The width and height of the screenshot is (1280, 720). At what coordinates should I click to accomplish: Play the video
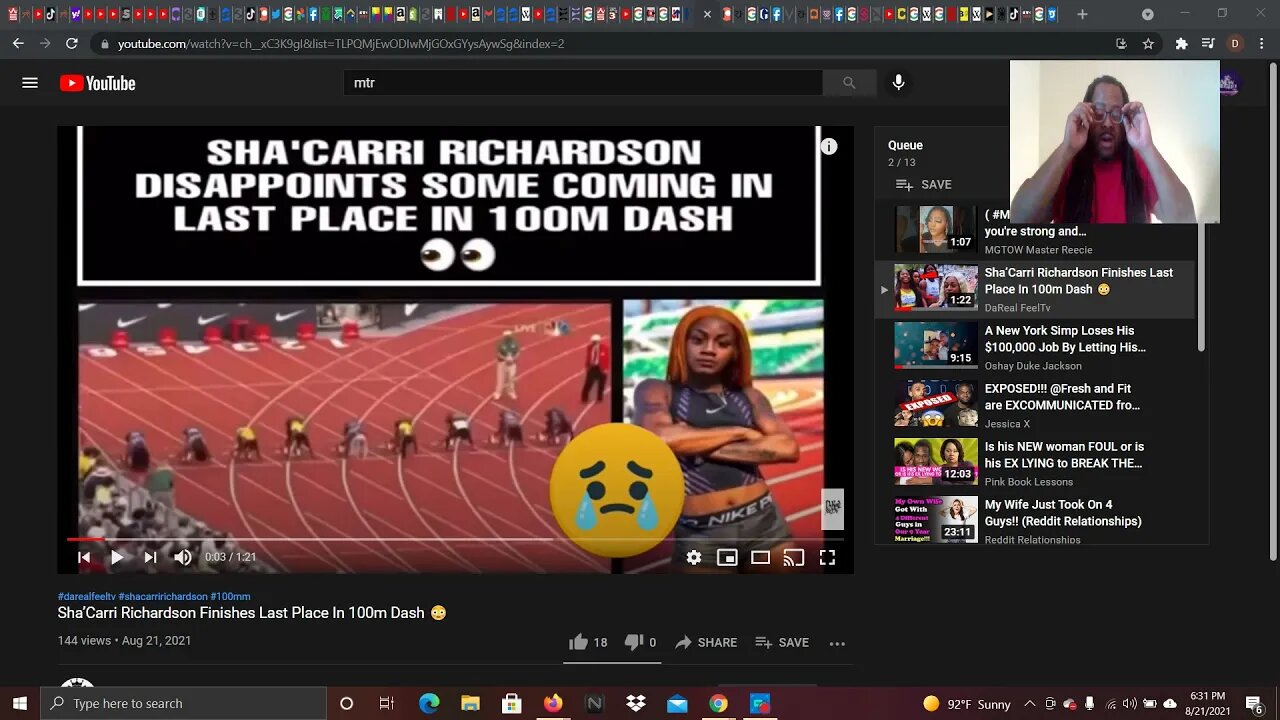click(x=117, y=557)
